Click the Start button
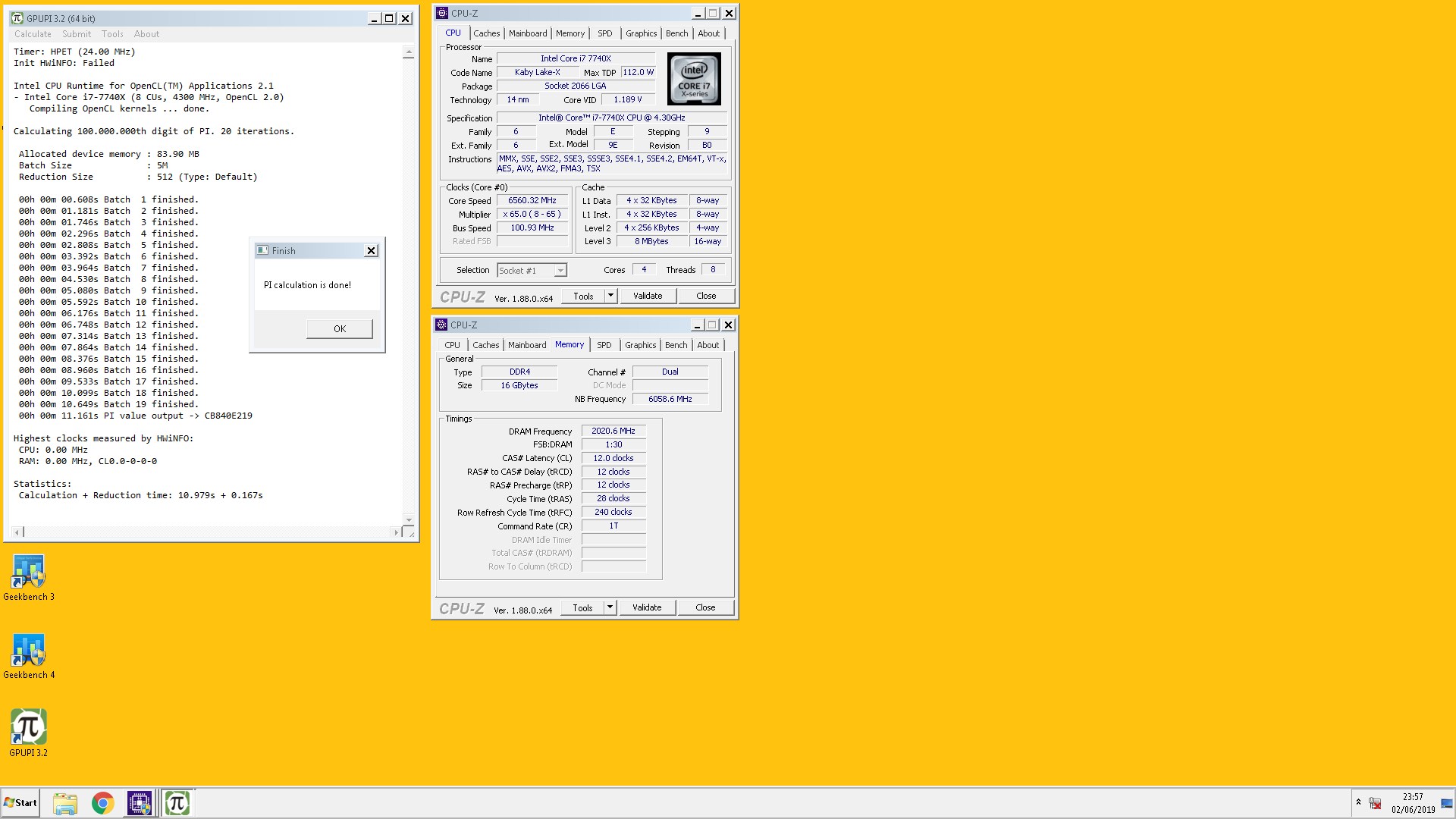The height and width of the screenshot is (819, 1456). click(x=20, y=803)
